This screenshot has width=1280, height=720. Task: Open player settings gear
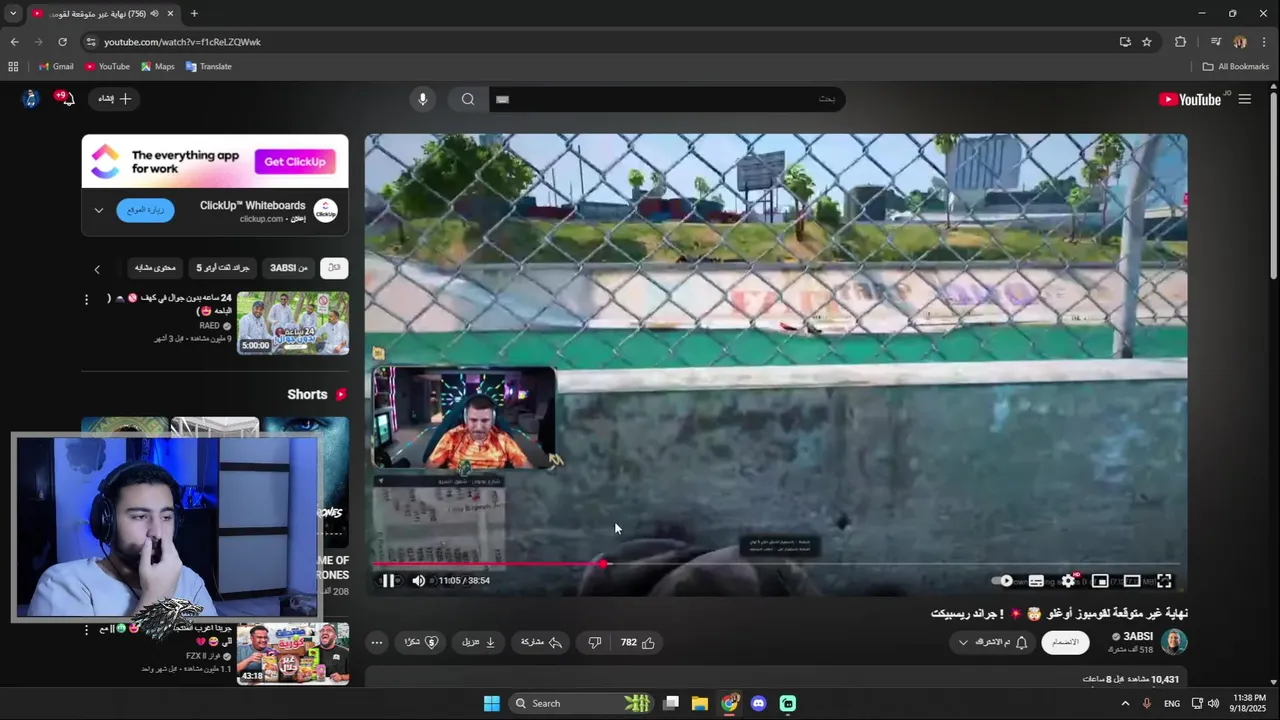point(1068,580)
